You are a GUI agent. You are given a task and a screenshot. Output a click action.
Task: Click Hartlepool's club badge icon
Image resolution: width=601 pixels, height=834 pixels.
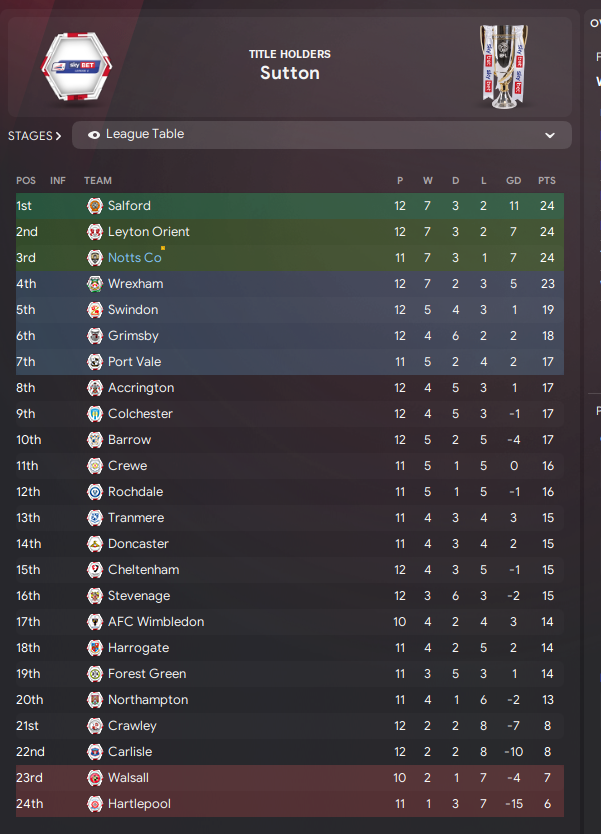95,804
